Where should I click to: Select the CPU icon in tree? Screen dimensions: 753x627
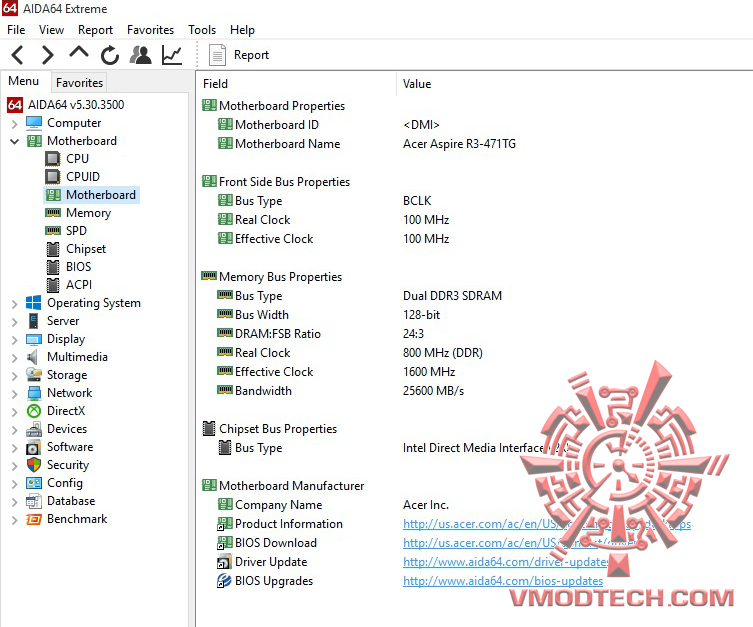(x=53, y=159)
